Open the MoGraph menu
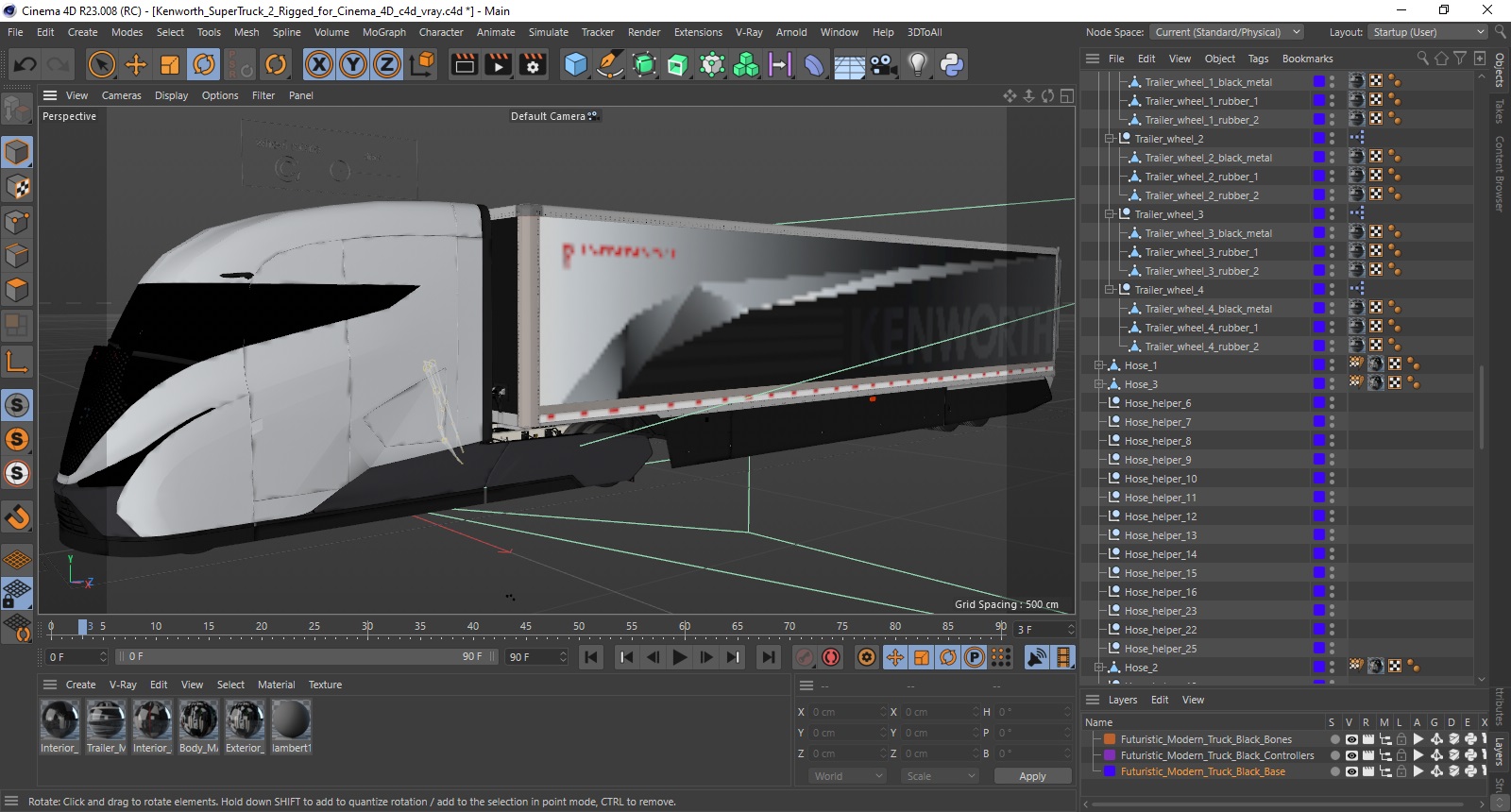This screenshot has height=812, width=1511. pyautogui.click(x=384, y=32)
